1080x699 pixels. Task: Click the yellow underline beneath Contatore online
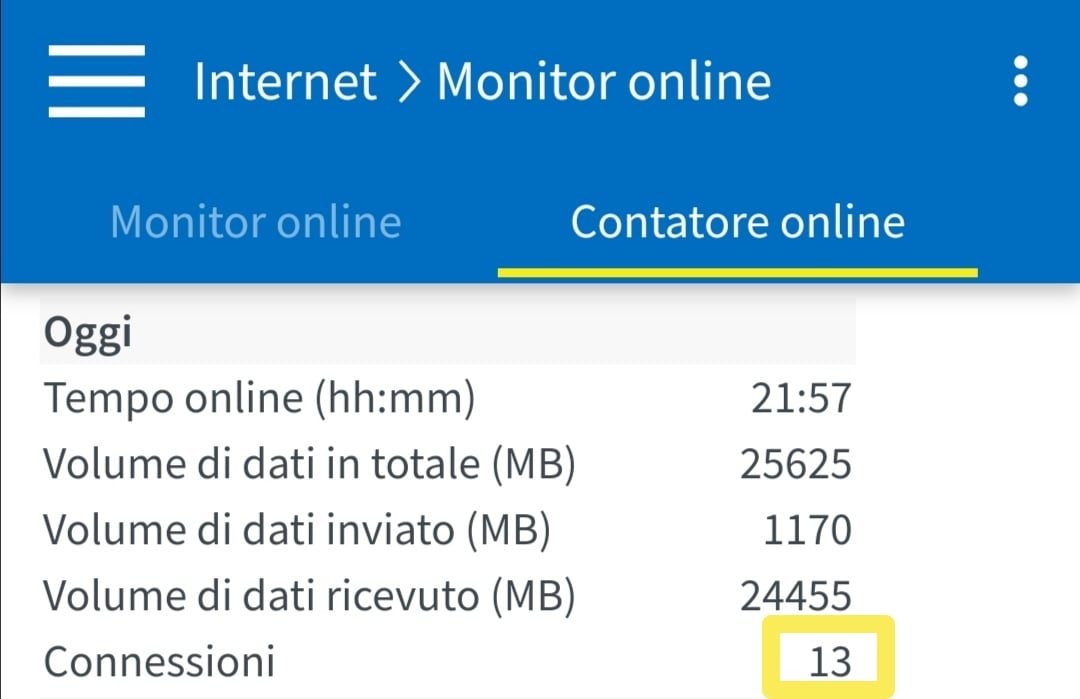coord(737,271)
